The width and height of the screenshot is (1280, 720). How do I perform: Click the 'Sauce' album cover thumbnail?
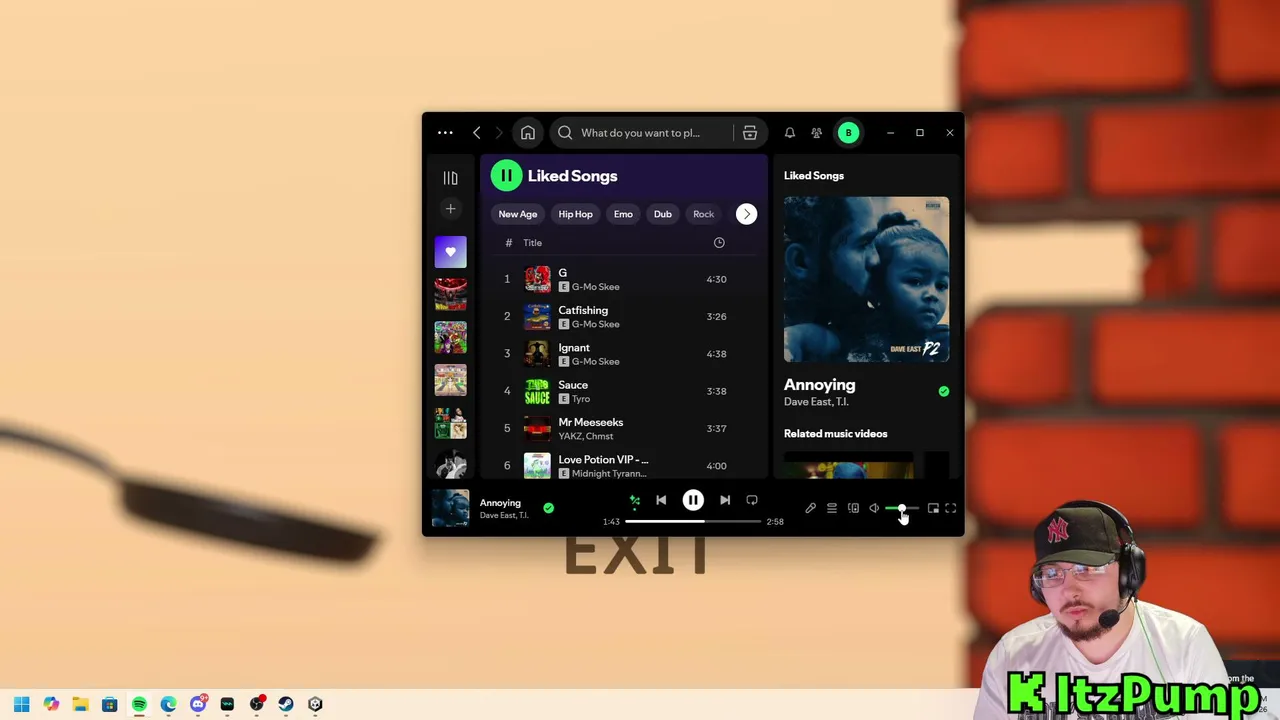point(537,391)
